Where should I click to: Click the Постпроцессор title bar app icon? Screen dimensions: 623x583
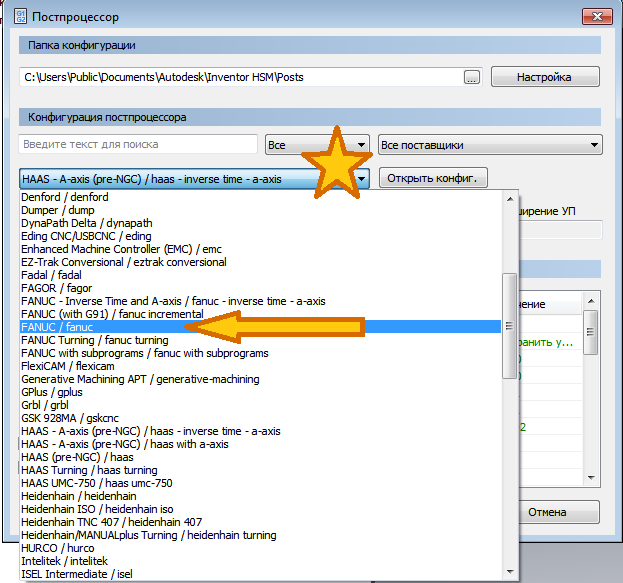[x=20, y=17]
